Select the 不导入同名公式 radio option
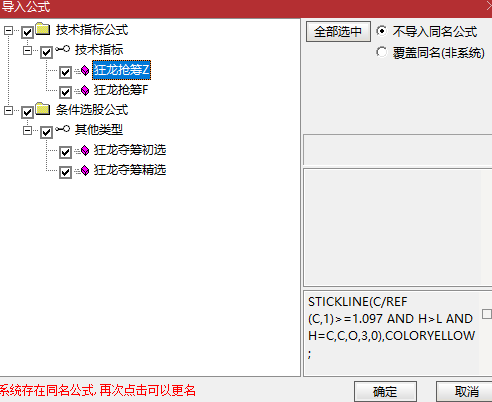This screenshot has width=492, height=402. 382,31
